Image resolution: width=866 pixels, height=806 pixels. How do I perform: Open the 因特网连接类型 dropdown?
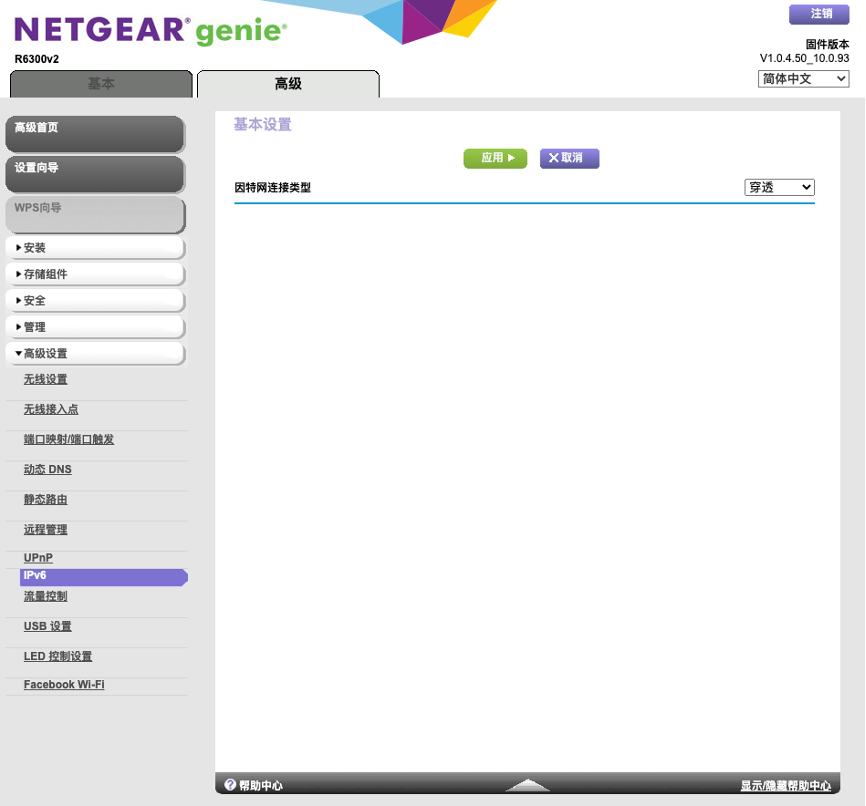coord(779,187)
